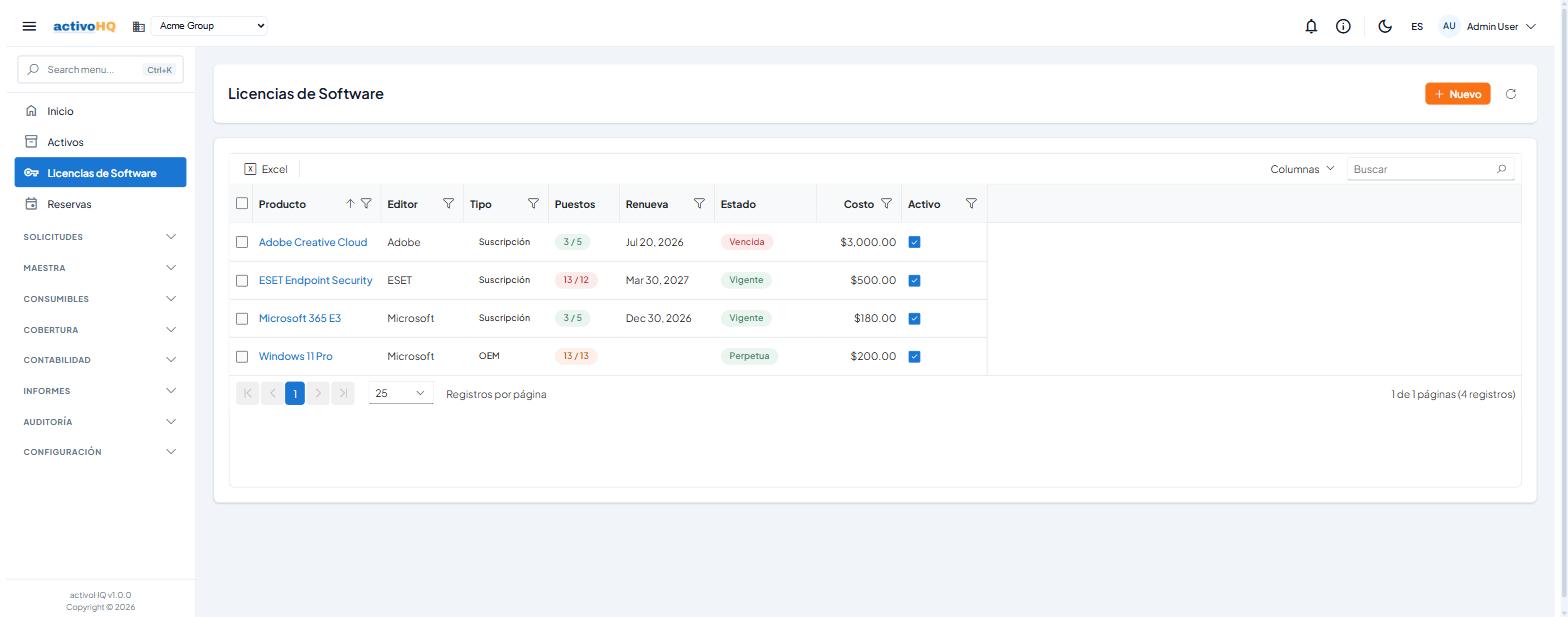Expand the SOLICITUDES menu section
This screenshot has width=1568, height=617.
(x=99, y=237)
